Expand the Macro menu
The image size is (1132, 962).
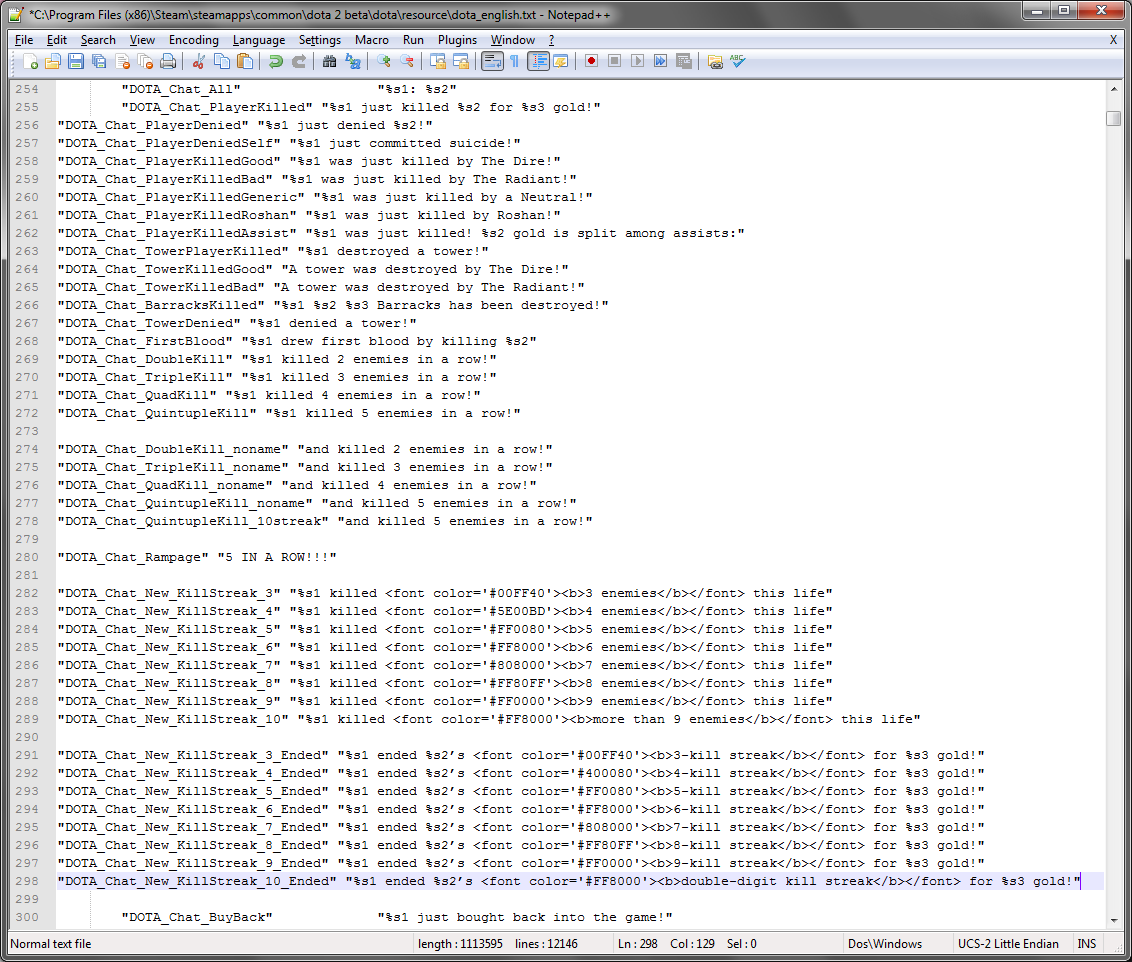[x=372, y=40]
